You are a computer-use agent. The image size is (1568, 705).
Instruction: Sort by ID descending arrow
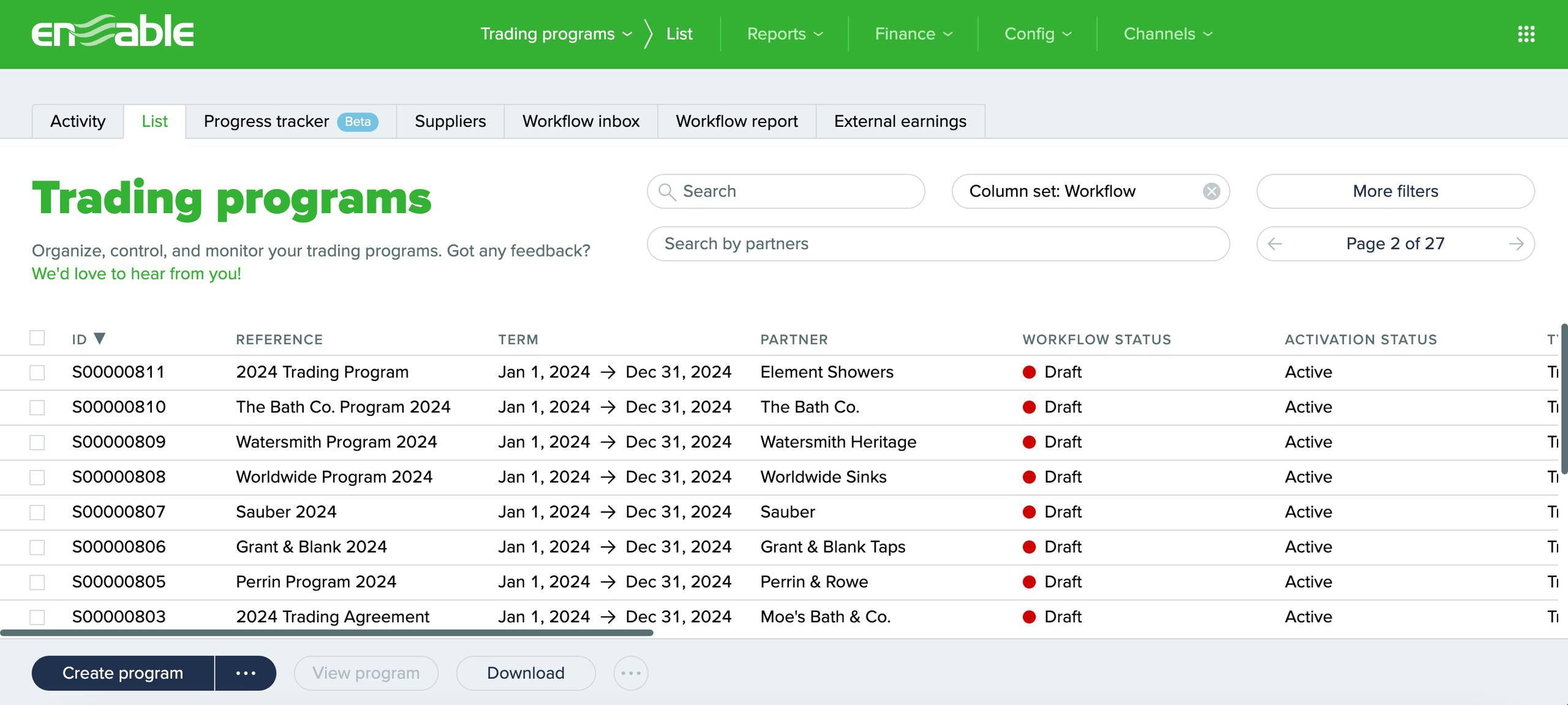(100, 338)
